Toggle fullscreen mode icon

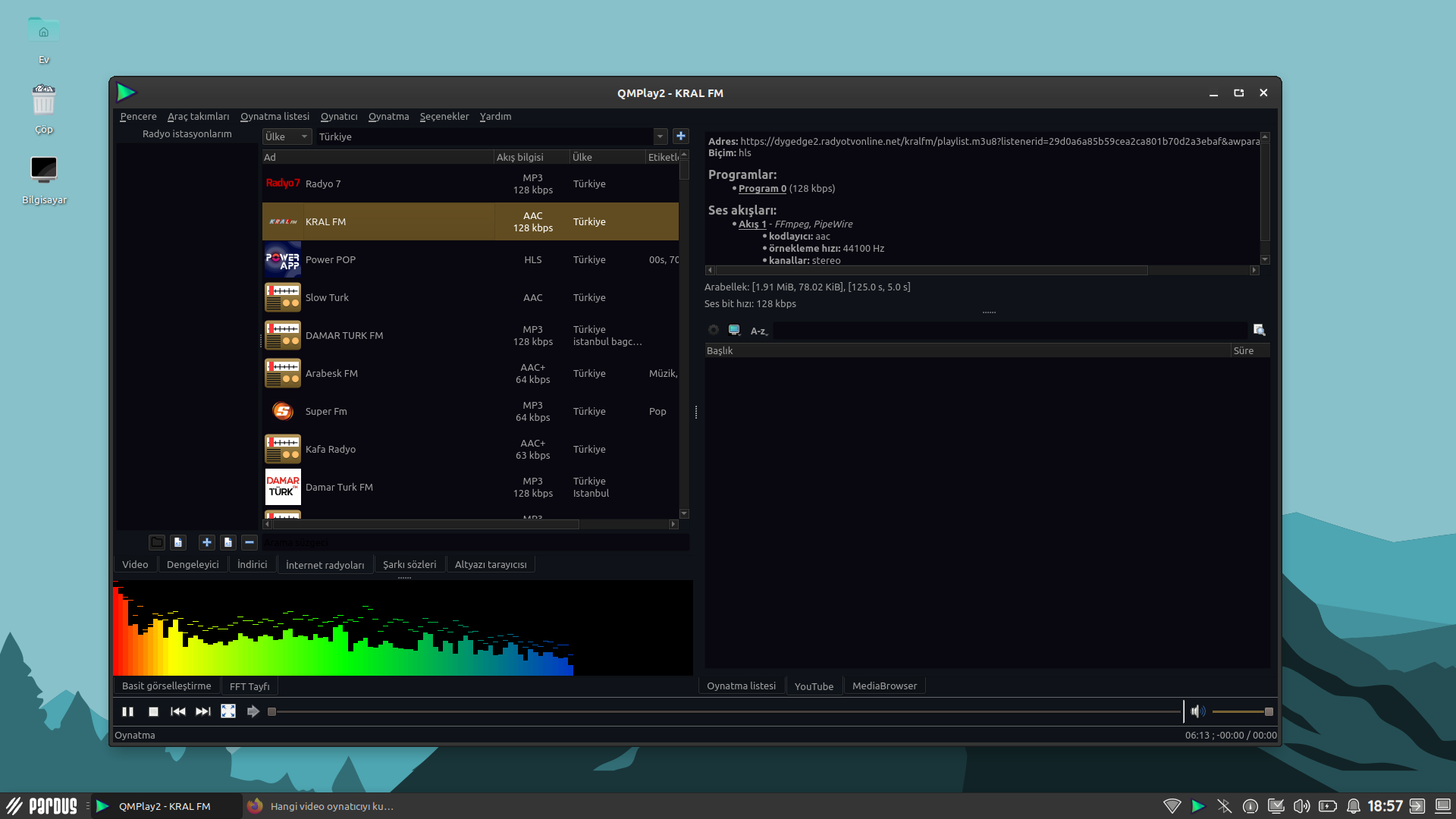[x=228, y=711]
